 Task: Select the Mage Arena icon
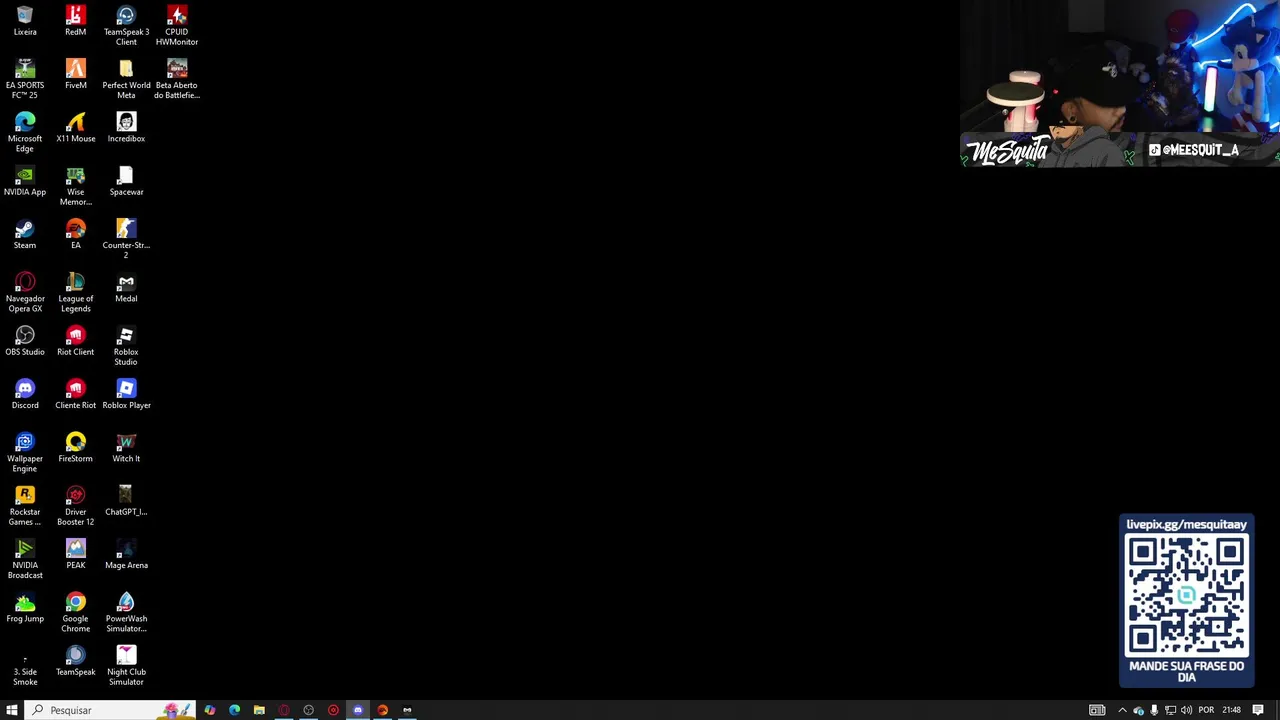[x=126, y=554]
